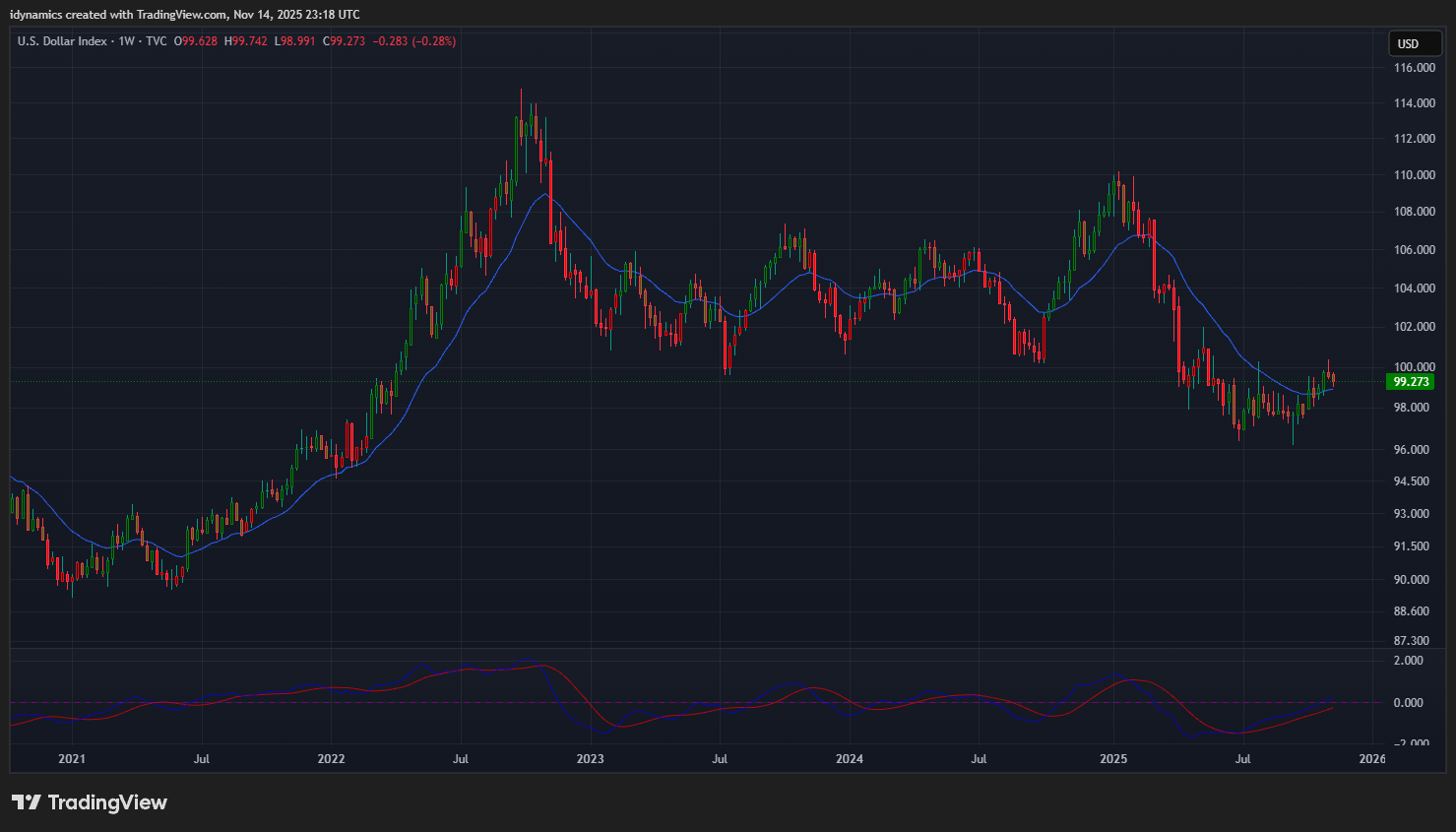Click the green 99.273 current price label

(1410, 382)
